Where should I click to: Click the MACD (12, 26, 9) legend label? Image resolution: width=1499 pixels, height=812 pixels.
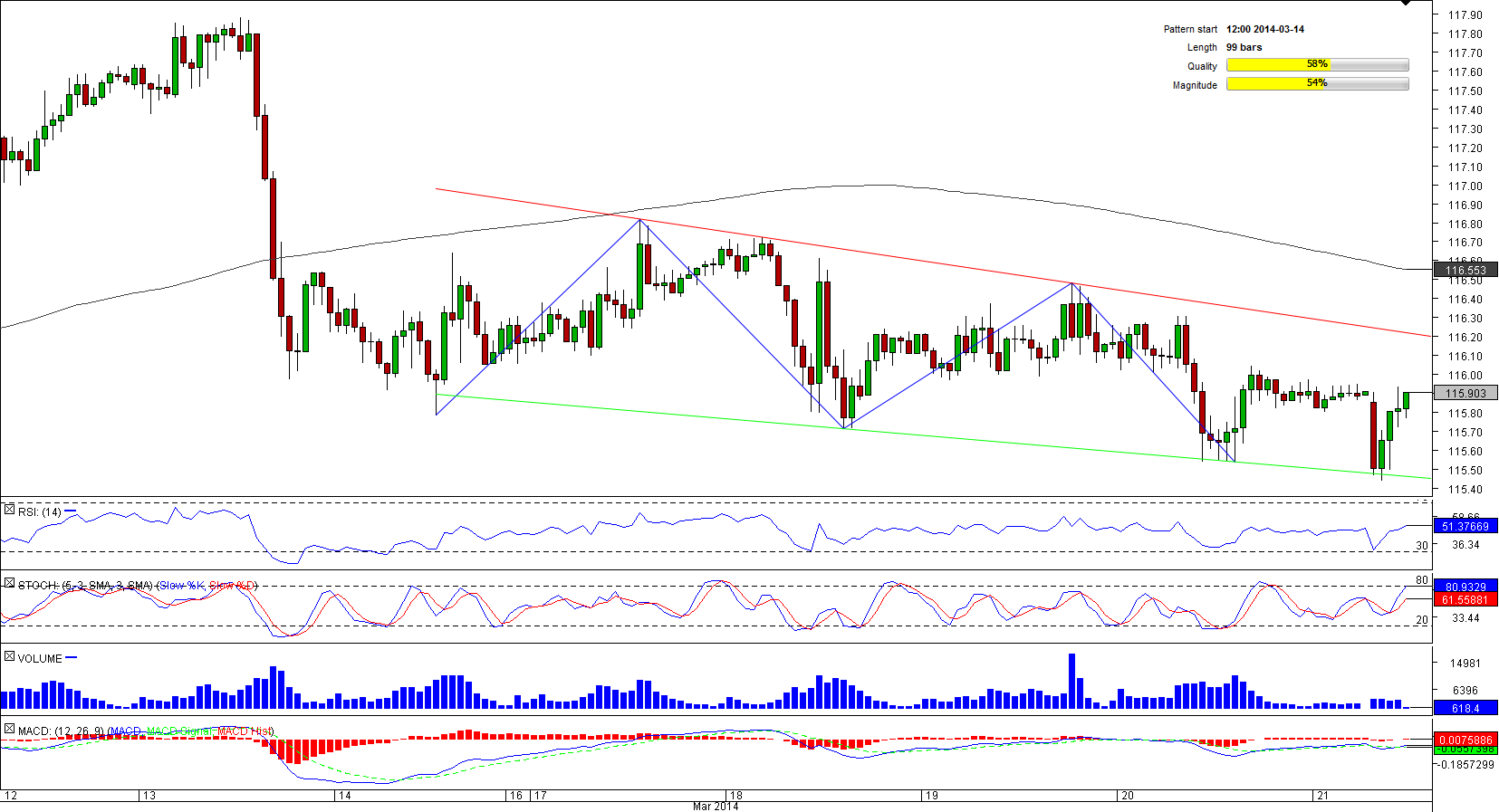coord(55,731)
